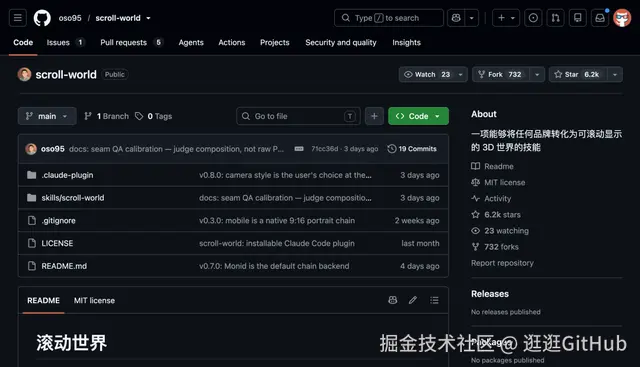Click the Copilot icon in README toolbar
The width and height of the screenshot is (640, 367).
point(393,300)
